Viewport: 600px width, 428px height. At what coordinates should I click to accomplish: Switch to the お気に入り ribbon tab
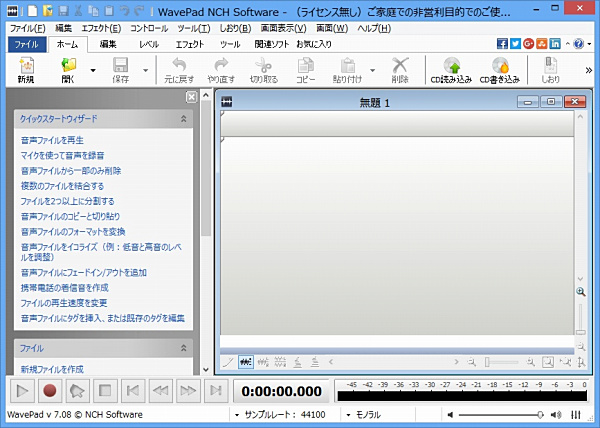click(314, 44)
